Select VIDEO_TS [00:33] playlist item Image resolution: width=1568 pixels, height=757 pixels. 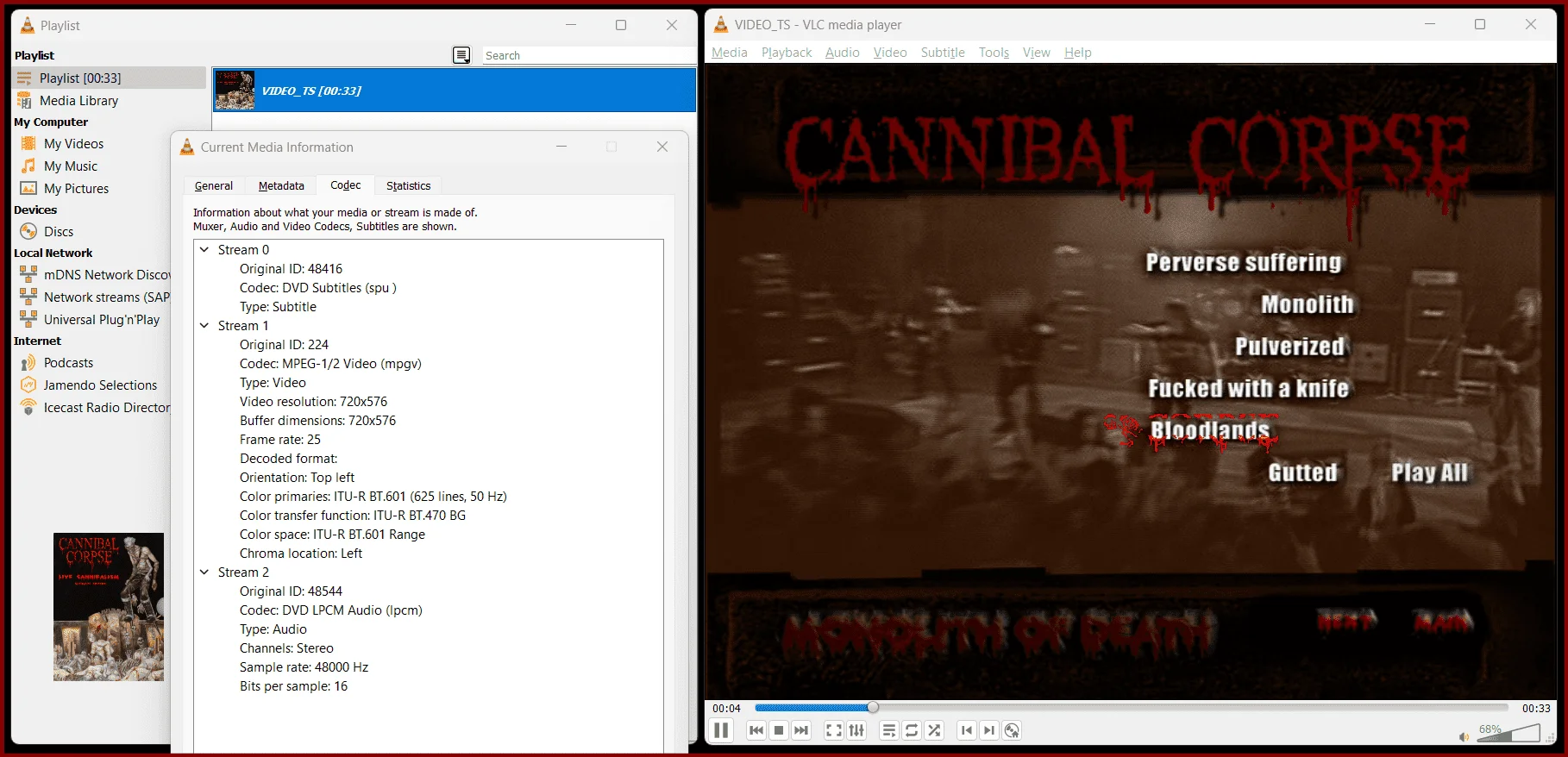[455, 91]
